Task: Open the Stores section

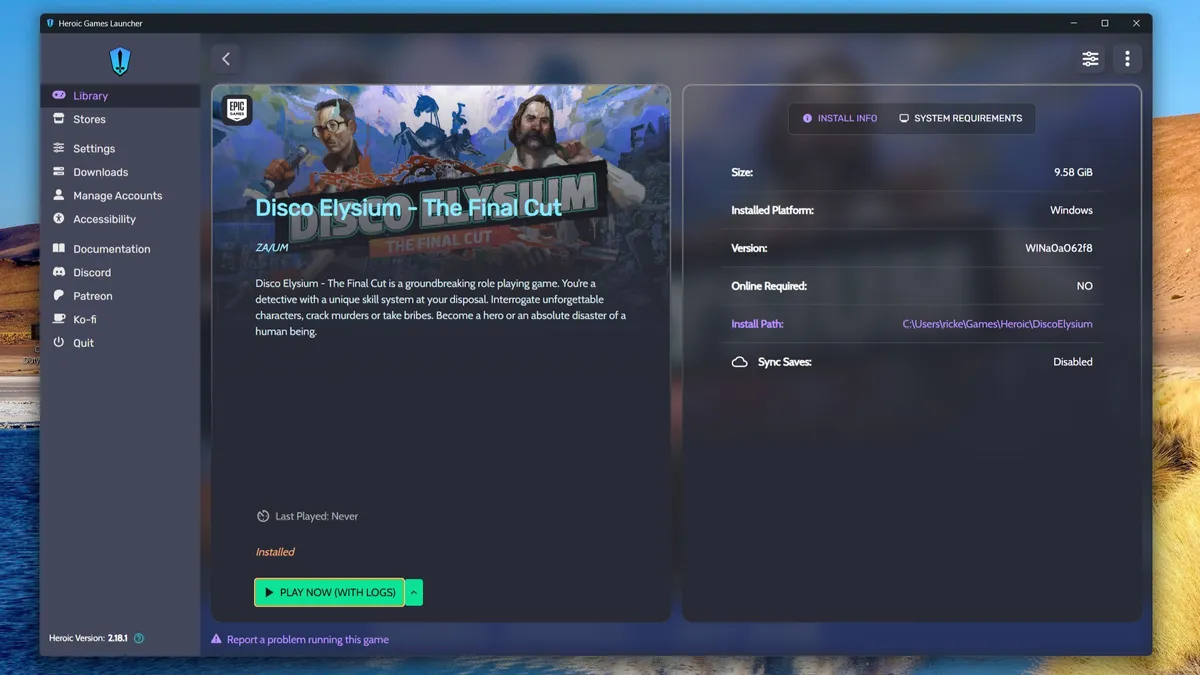Action: click(x=120, y=119)
